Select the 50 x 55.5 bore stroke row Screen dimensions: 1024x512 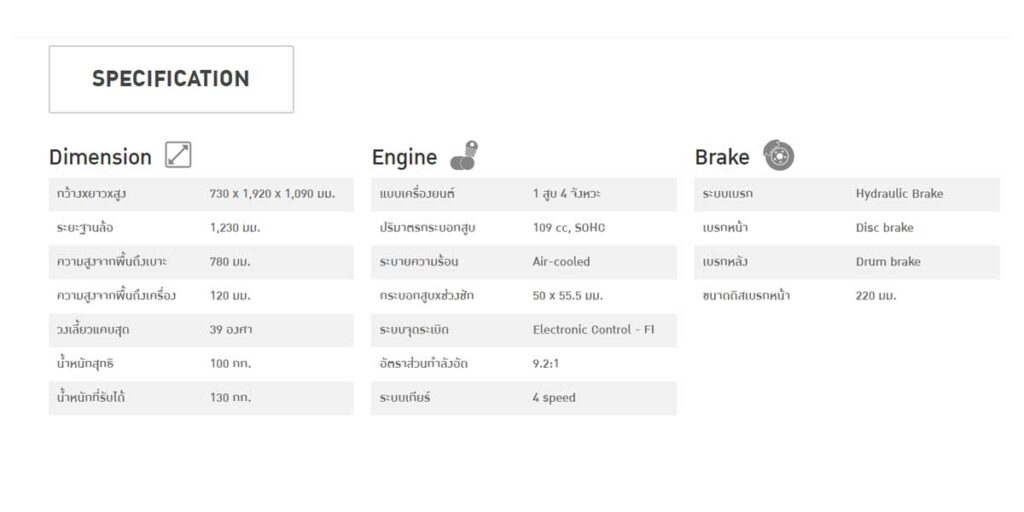524,296
